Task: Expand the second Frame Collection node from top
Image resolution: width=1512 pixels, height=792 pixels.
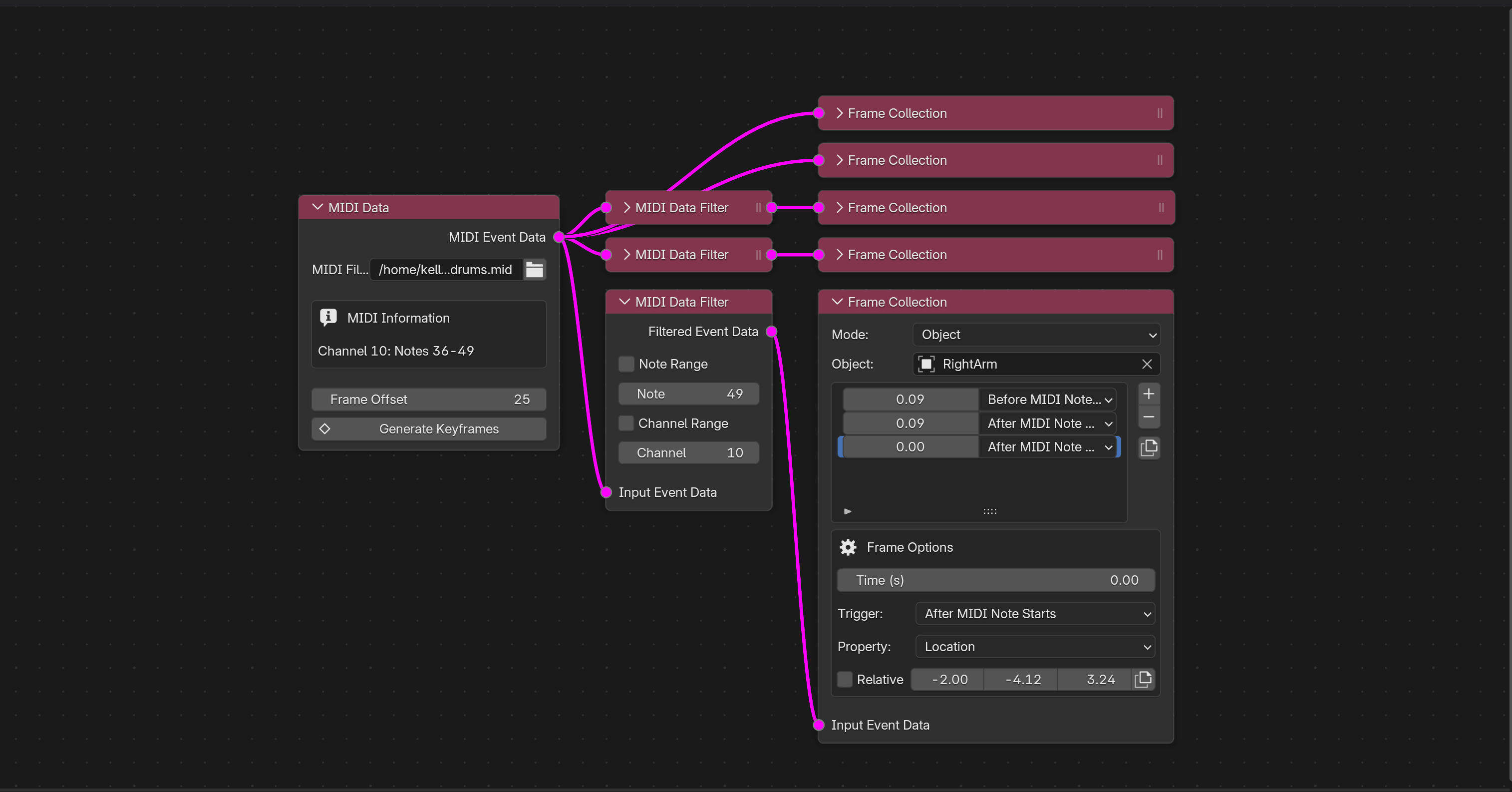Action: click(839, 160)
